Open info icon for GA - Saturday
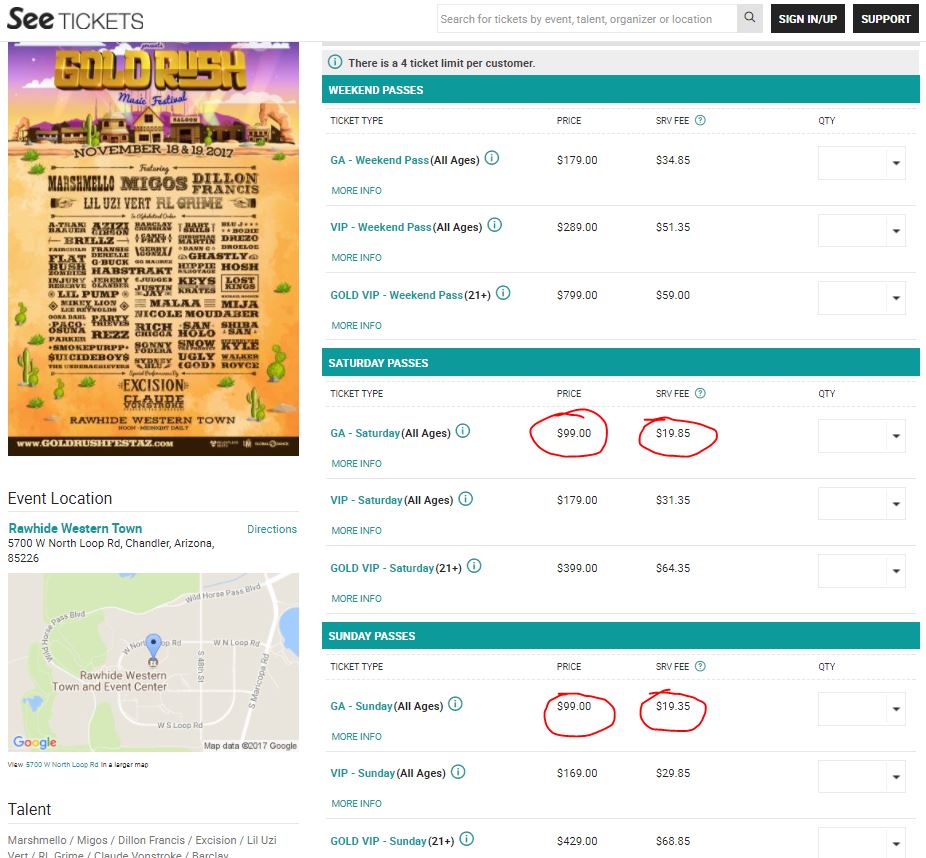Viewport: 926px width, 858px height. [x=463, y=431]
